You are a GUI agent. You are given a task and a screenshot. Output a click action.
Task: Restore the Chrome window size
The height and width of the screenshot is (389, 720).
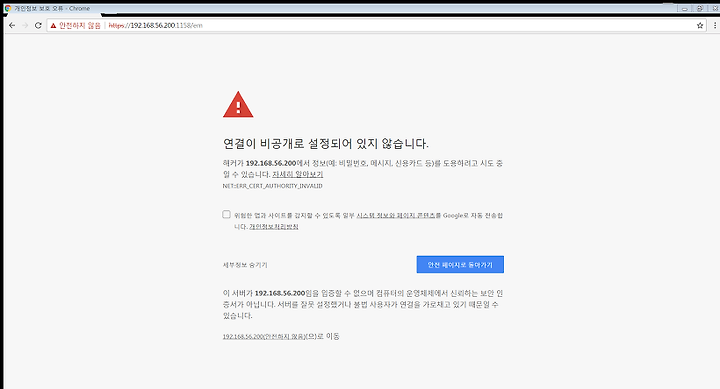coord(699,8)
